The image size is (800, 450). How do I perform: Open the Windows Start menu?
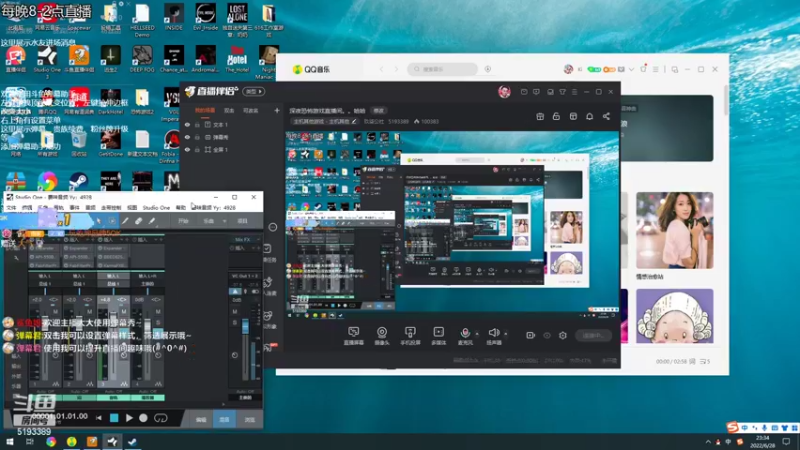click(10, 442)
